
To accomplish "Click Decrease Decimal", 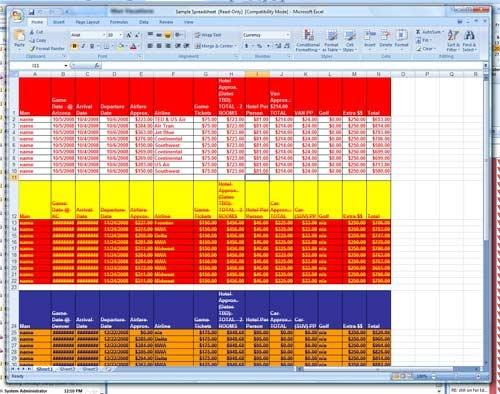I will [x=287, y=46].
